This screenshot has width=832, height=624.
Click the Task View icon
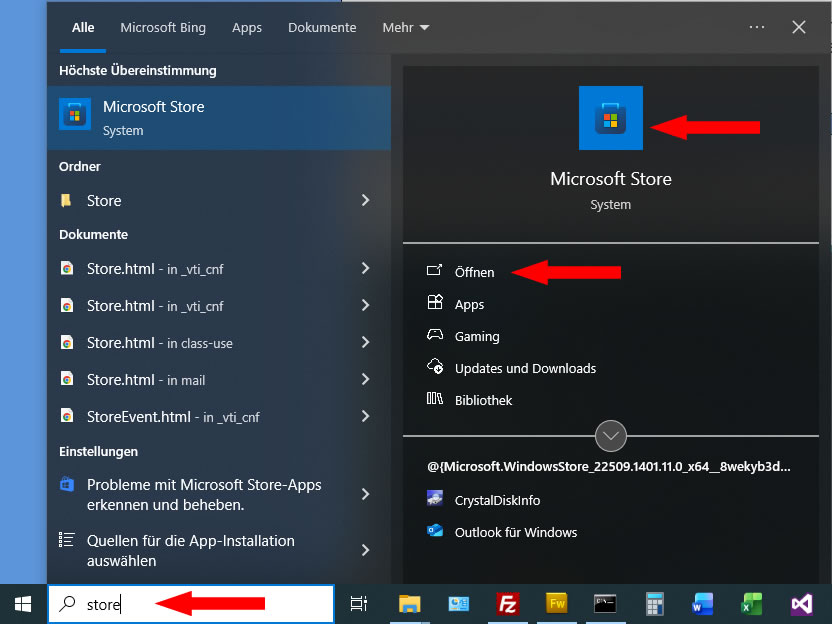tap(359, 603)
